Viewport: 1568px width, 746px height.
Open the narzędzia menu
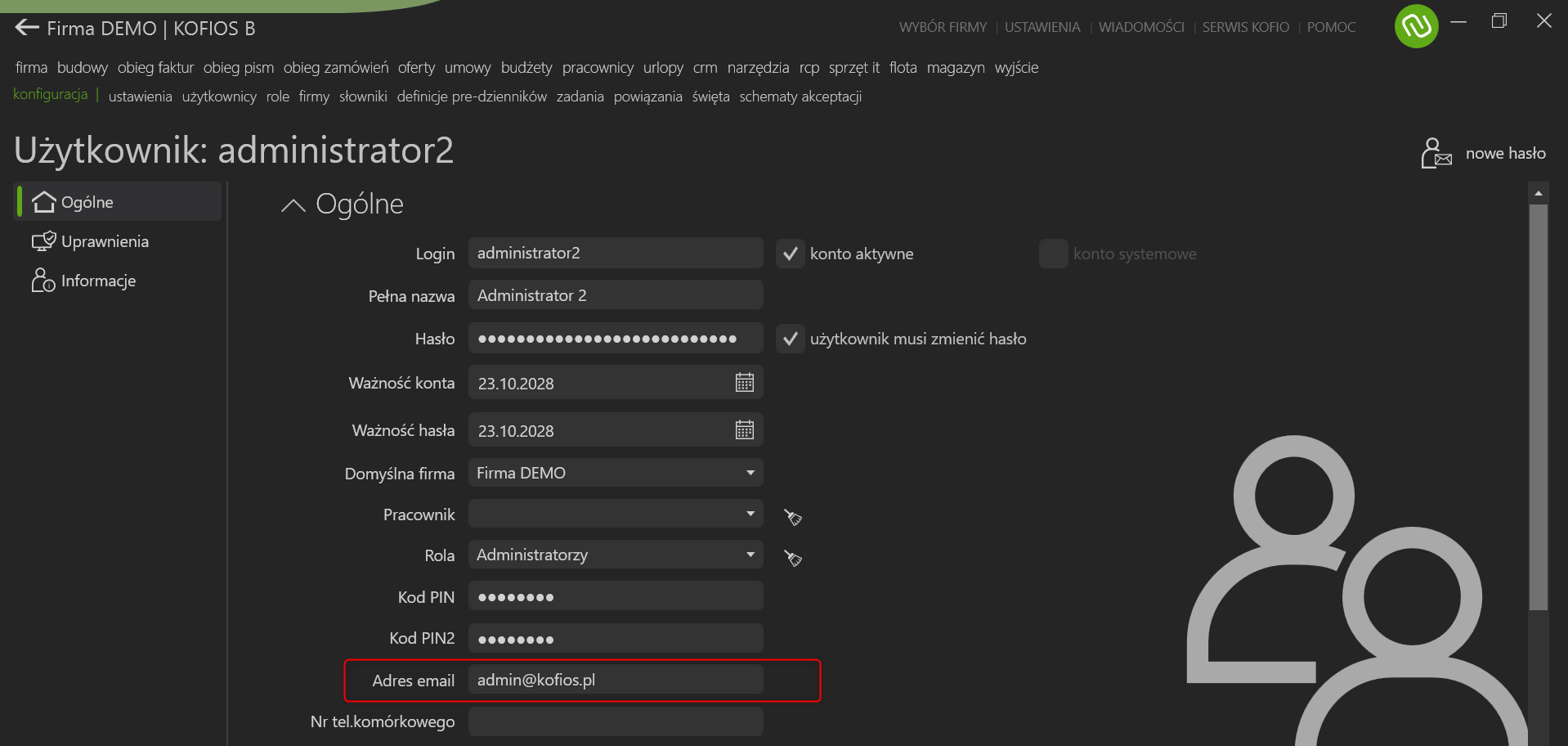tap(758, 68)
